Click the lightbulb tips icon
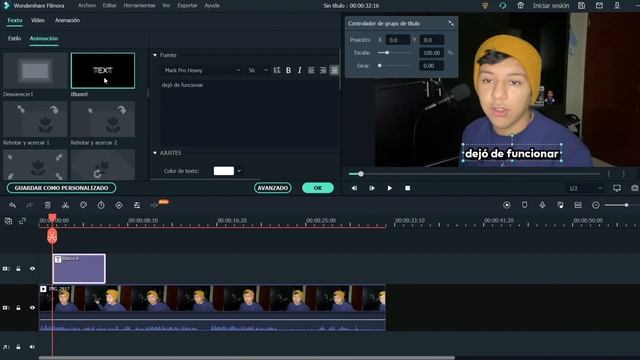Image resolution: width=640 pixels, height=360 pixels. tap(485, 6)
